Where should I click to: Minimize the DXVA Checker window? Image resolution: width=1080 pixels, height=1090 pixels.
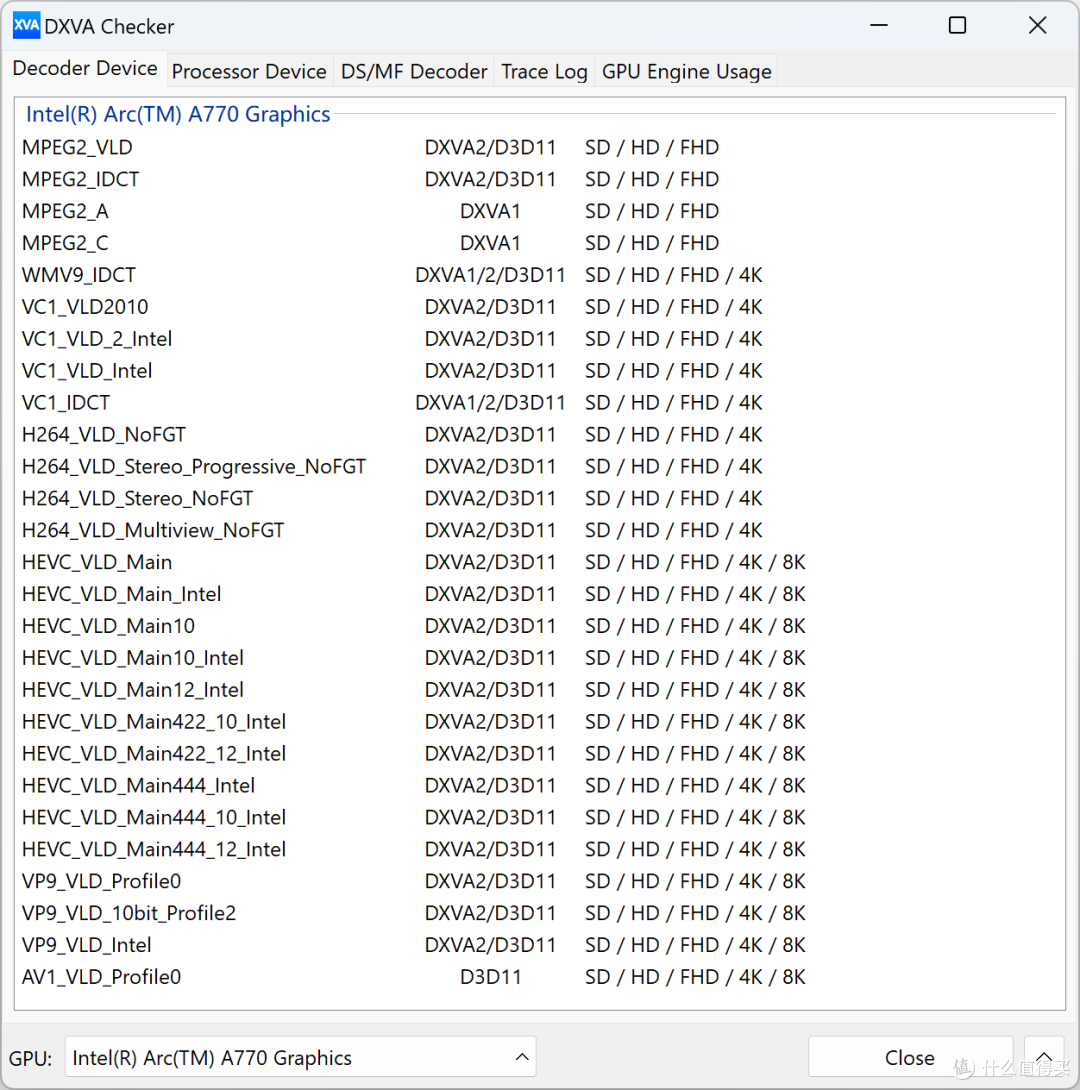click(x=878, y=26)
